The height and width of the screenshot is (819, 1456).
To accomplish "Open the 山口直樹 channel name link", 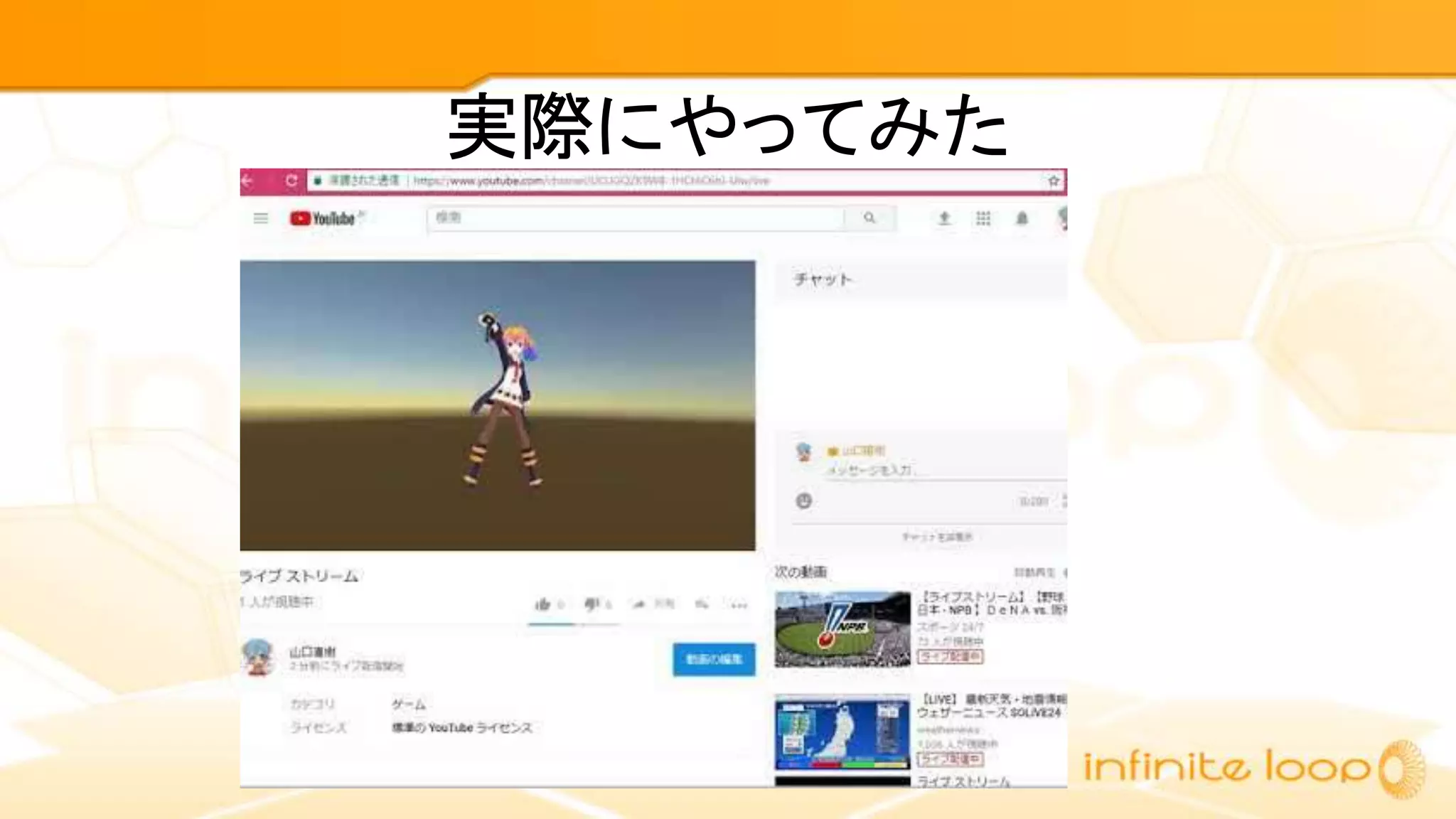I will pyautogui.click(x=313, y=651).
